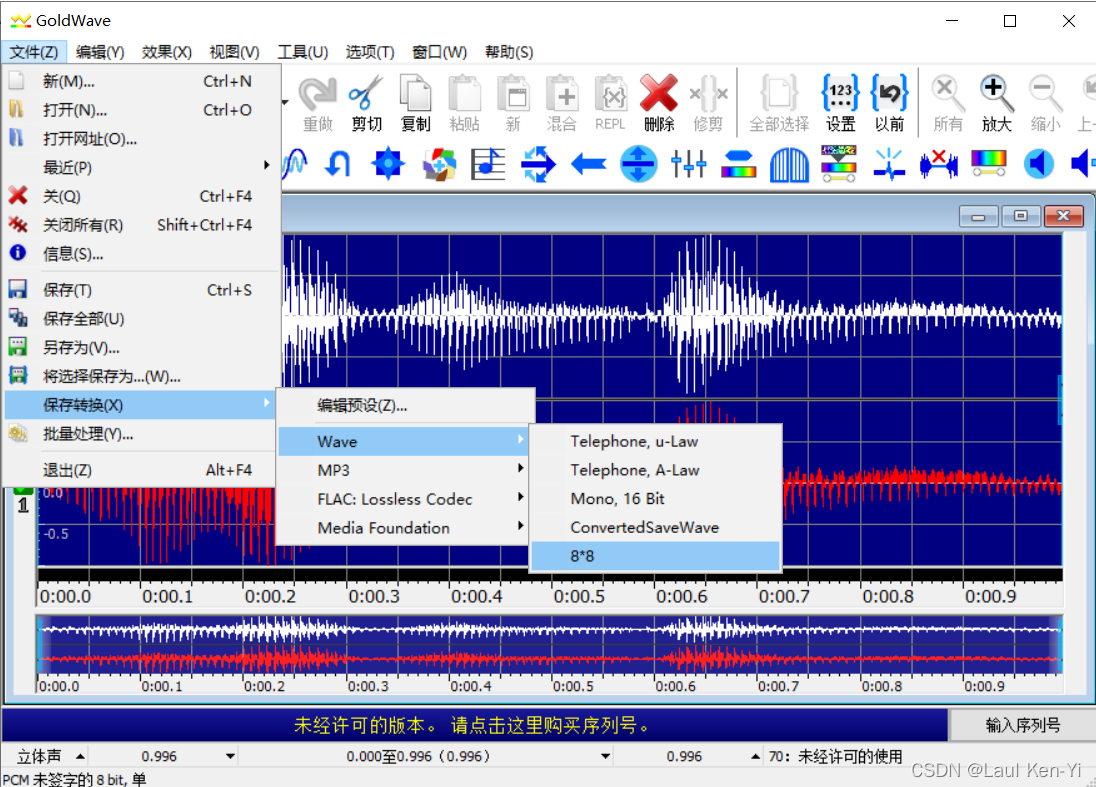
Task: Choose the Telephone, A-Law preset
Action: coord(655,470)
